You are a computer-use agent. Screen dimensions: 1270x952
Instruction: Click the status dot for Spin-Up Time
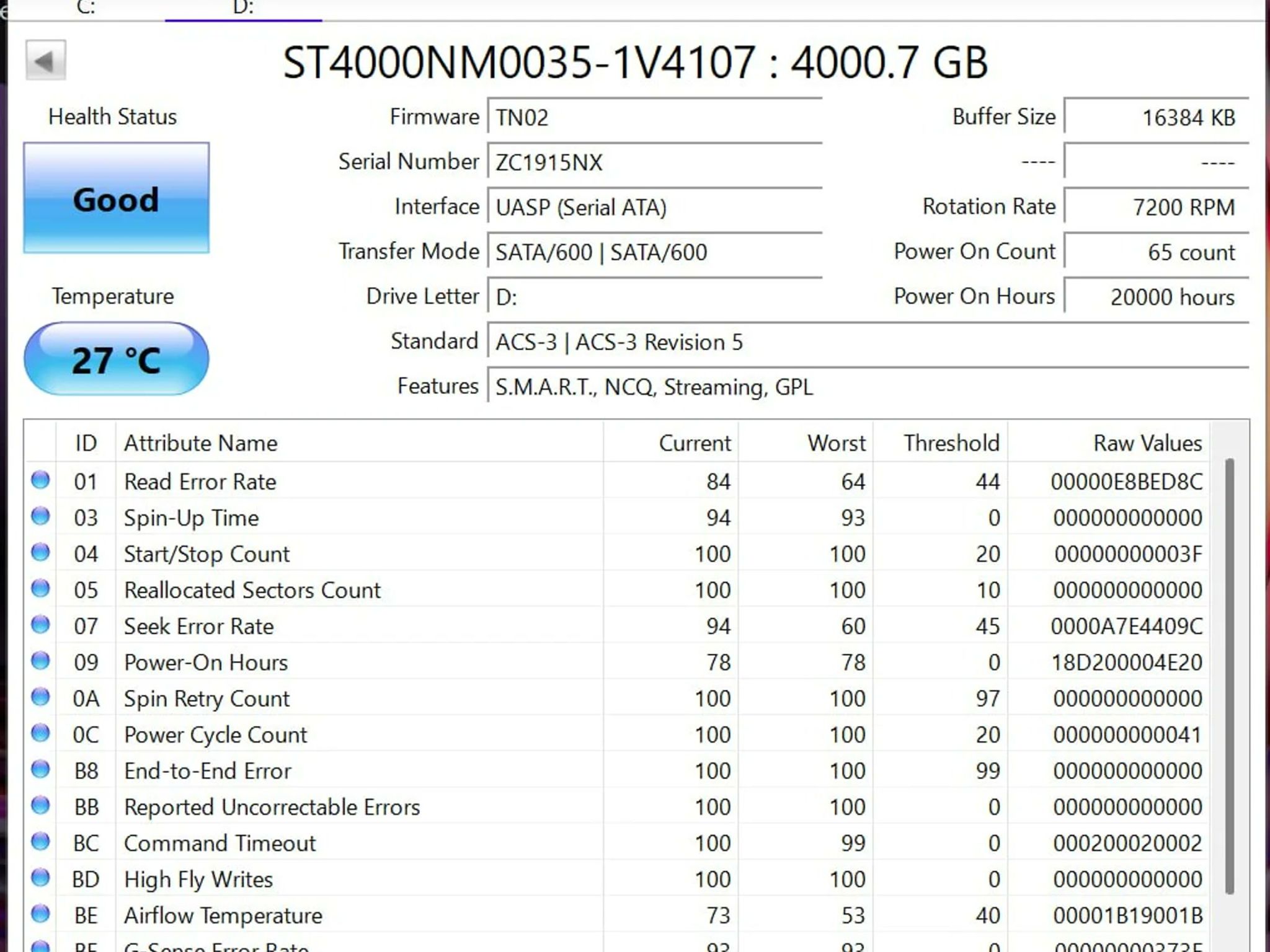(40, 516)
